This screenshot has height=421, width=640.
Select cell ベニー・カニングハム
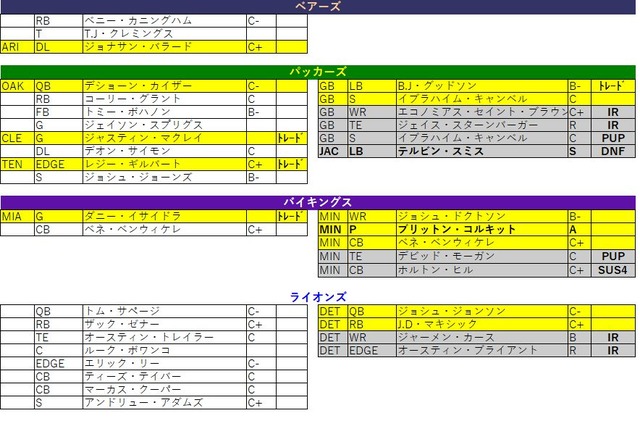(x=164, y=20)
